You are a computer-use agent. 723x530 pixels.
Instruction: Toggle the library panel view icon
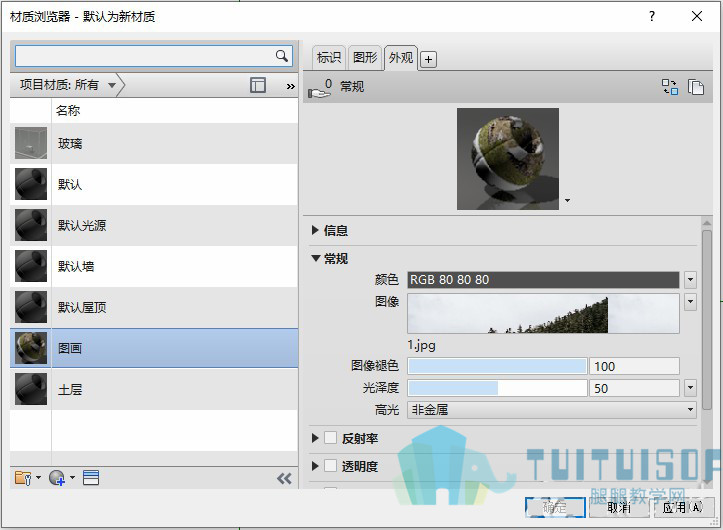click(x=258, y=85)
